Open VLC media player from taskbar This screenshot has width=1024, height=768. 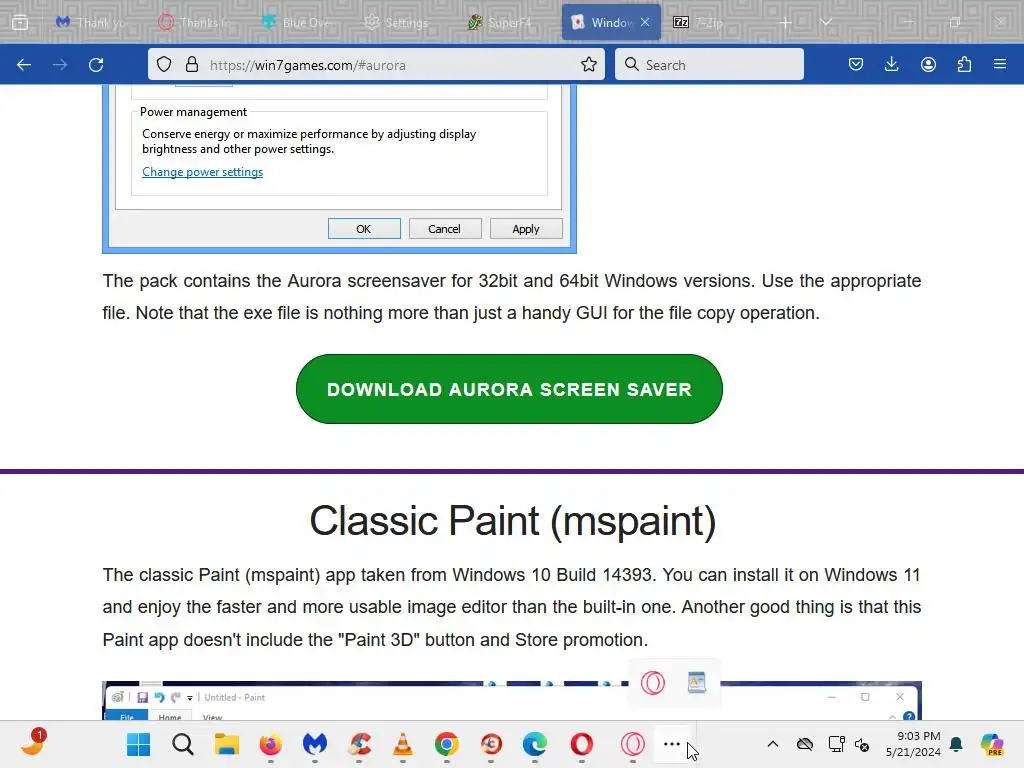[x=403, y=744]
